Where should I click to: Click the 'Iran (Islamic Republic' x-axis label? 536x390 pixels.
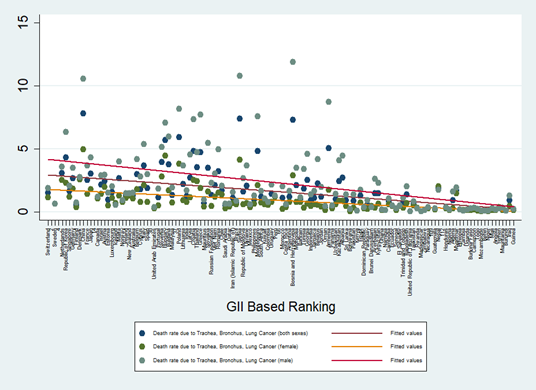pyautogui.click(x=233, y=258)
